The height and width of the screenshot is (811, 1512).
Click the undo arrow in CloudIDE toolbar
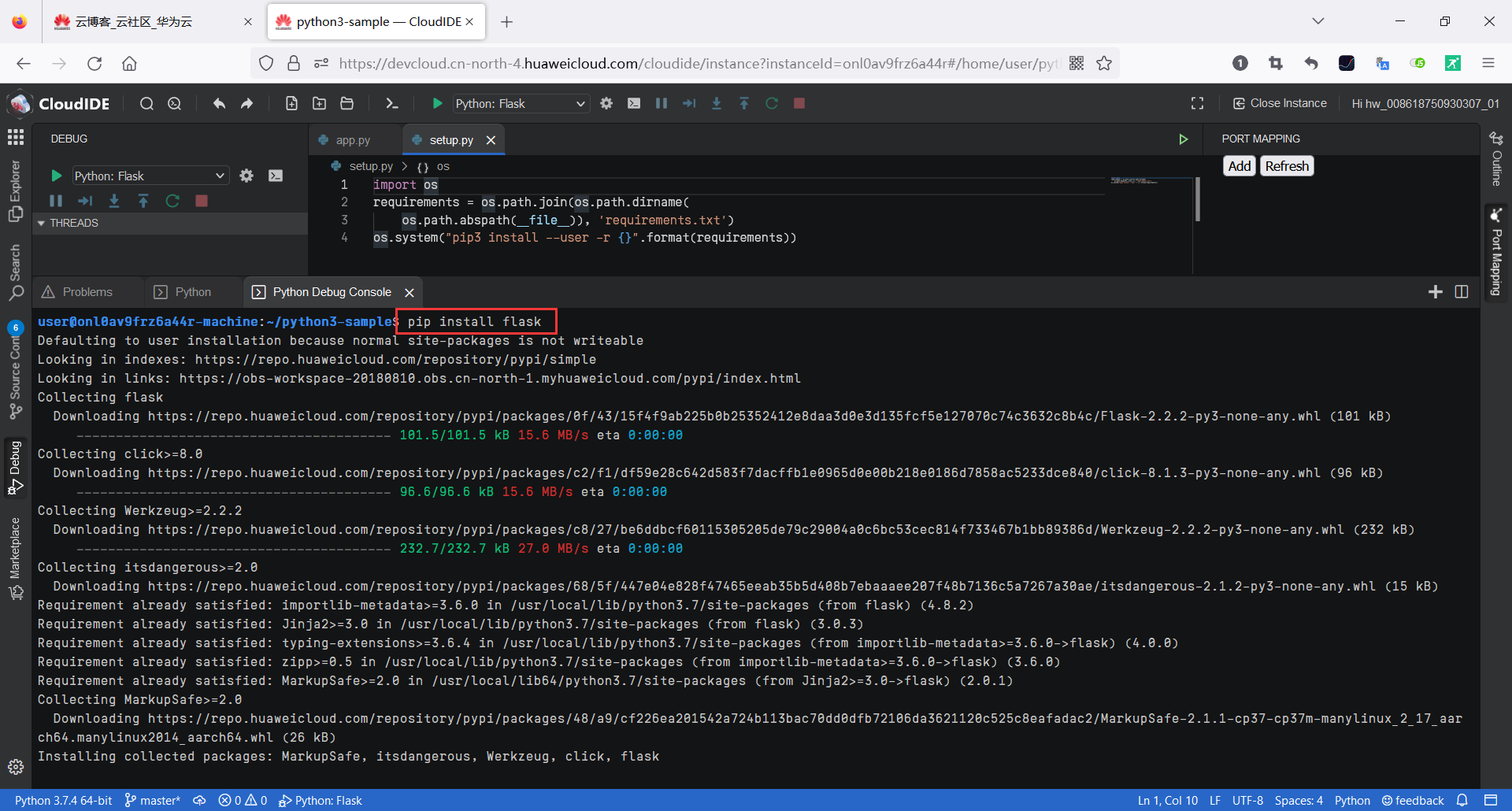tap(219, 103)
